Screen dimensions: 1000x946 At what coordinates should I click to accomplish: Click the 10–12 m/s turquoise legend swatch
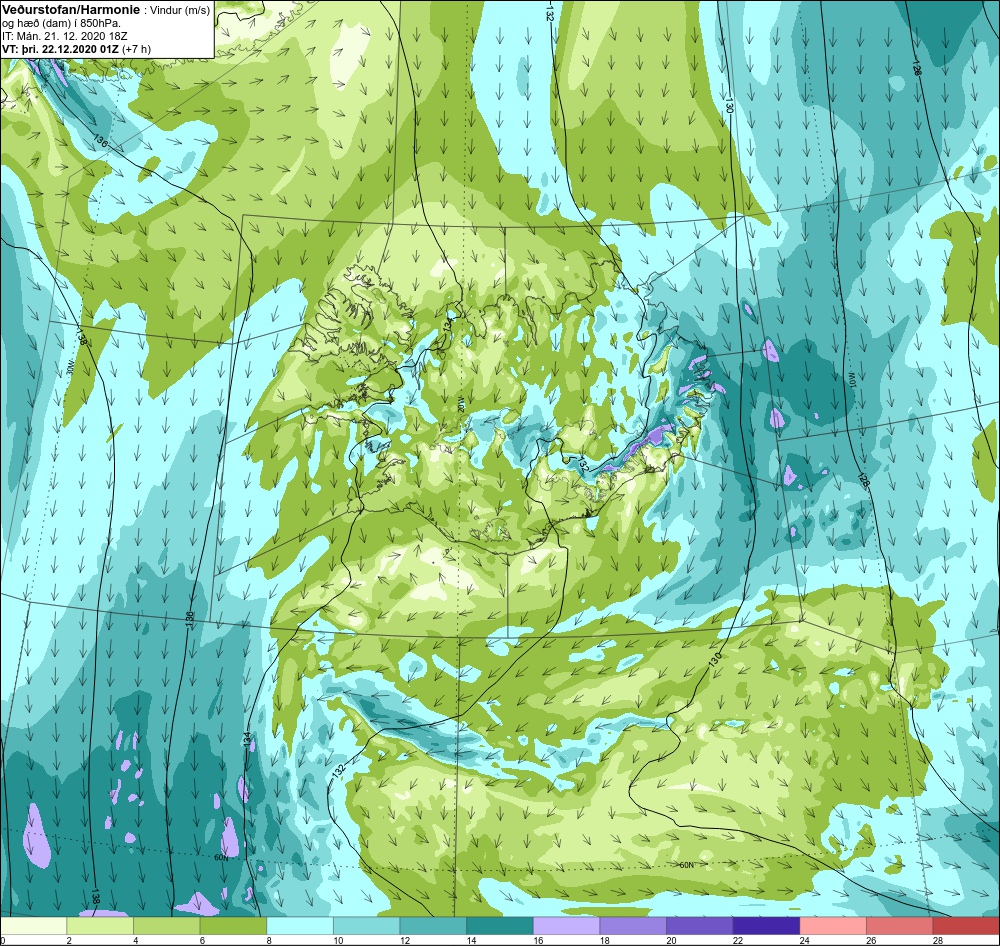tap(367, 926)
